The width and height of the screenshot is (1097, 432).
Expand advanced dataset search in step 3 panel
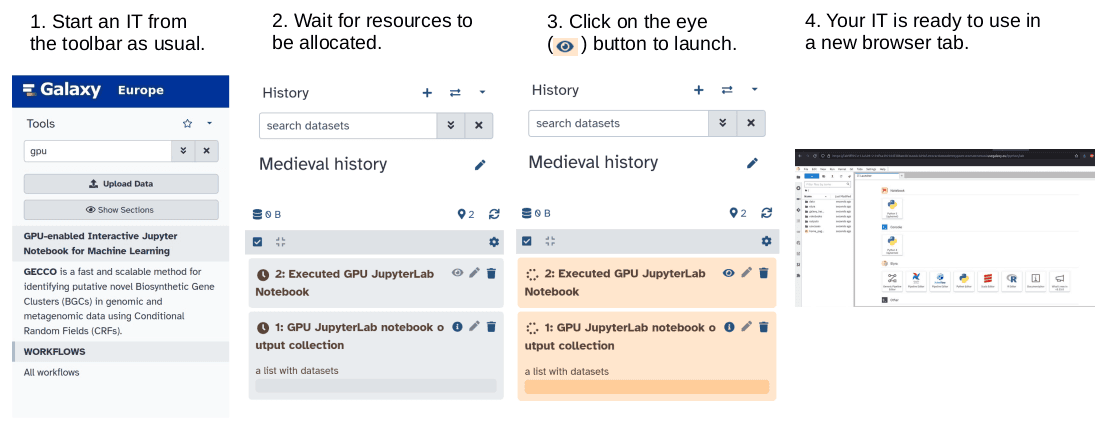[723, 123]
